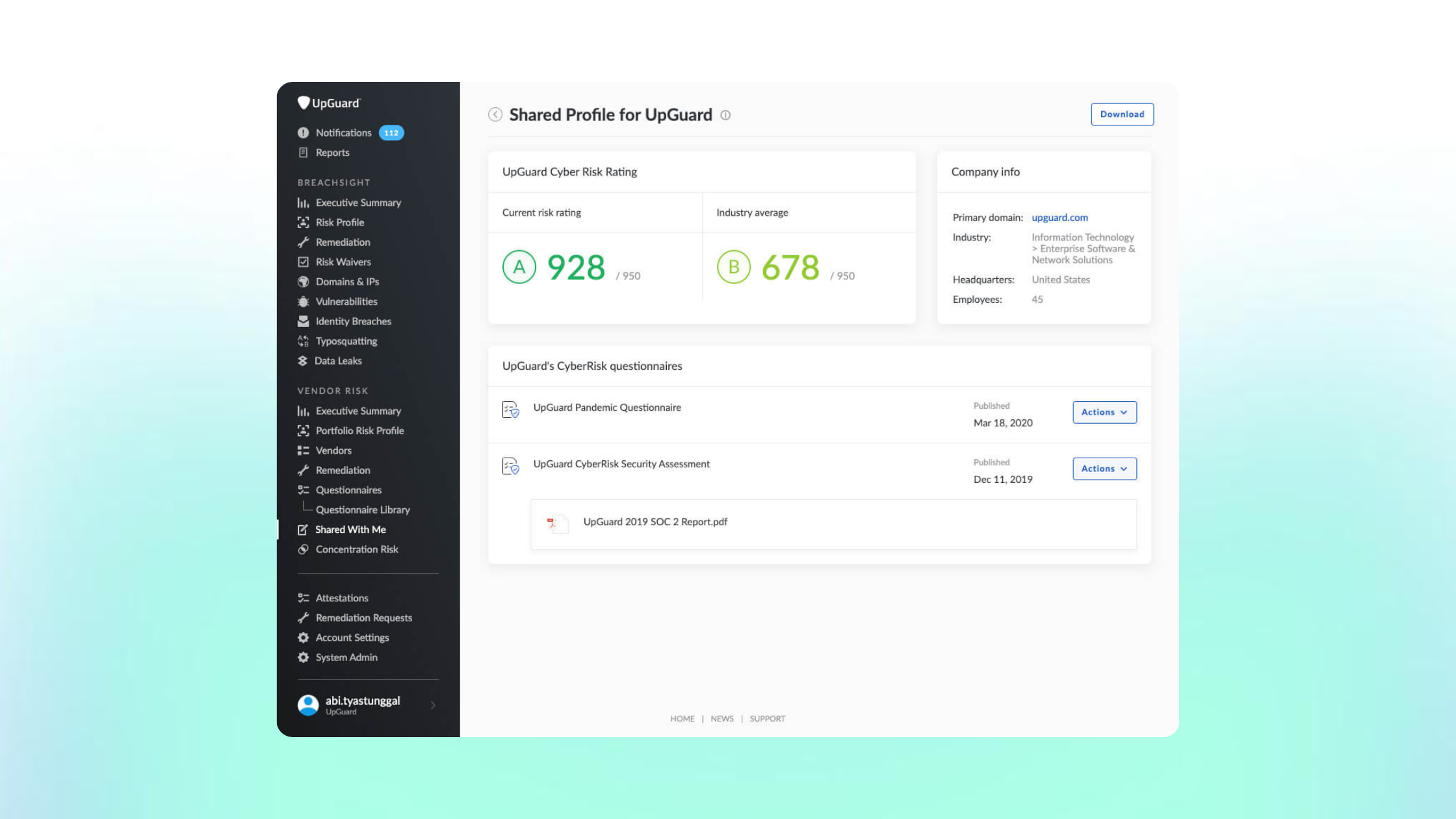Viewport: 1456px width, 819px height.
Task: Click the Concentration Risk icon
Action: 303,549
